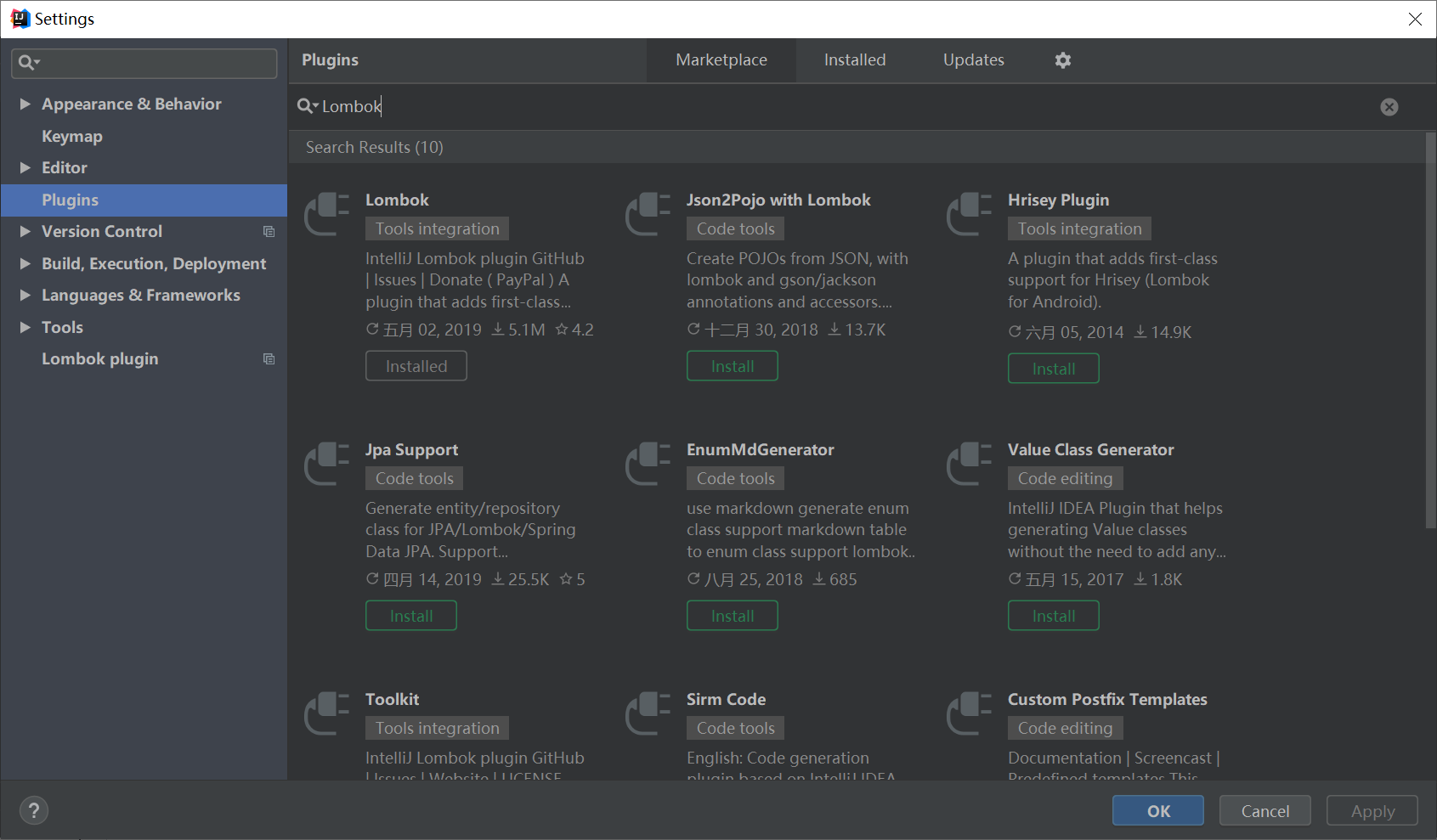1437x840 pixels.
Task: Click the EnumMdGenerator plugin icon
Action: coord(648,464)
